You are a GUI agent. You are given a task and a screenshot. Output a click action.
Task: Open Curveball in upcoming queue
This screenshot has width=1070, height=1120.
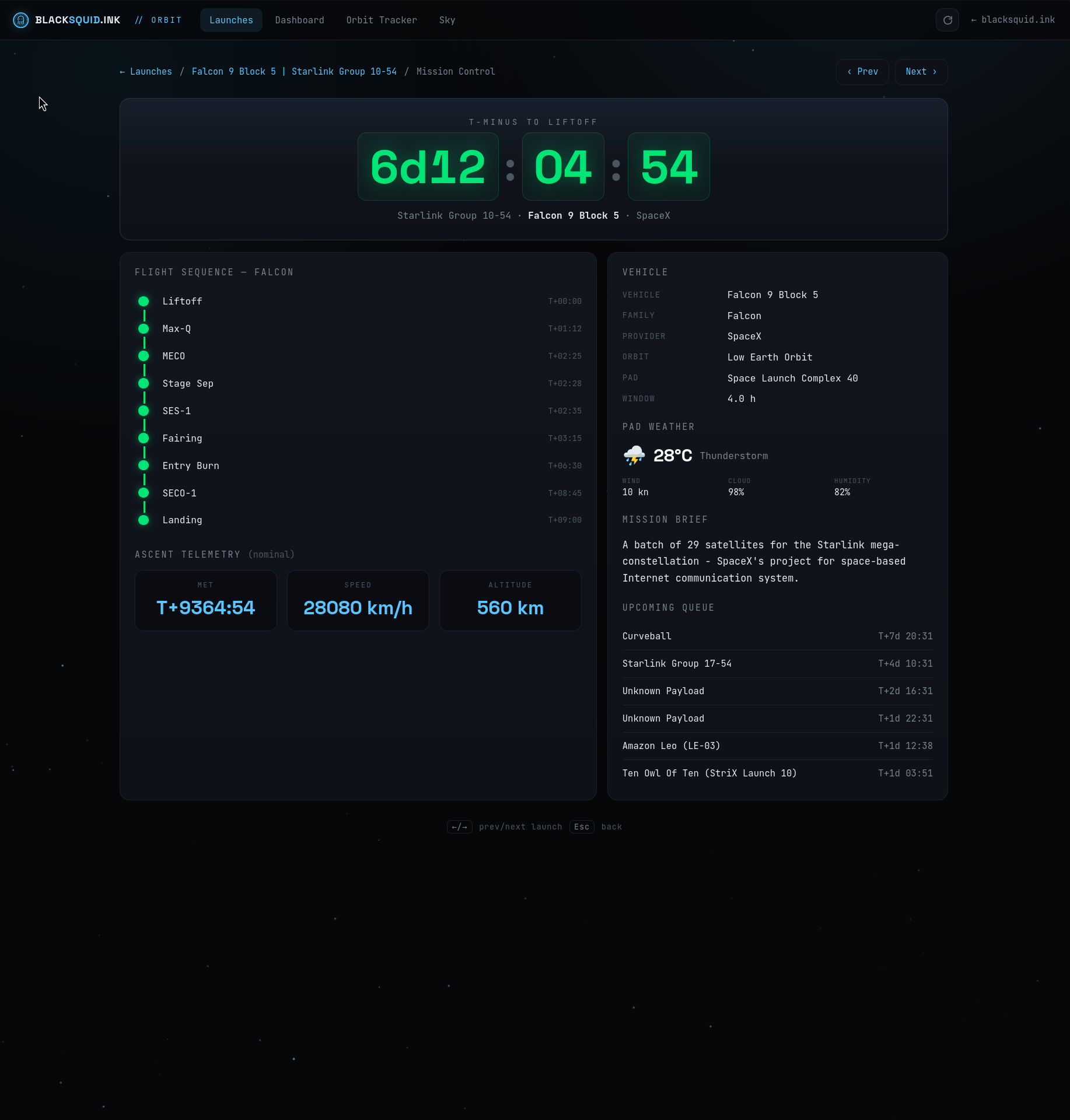(778, 636)
